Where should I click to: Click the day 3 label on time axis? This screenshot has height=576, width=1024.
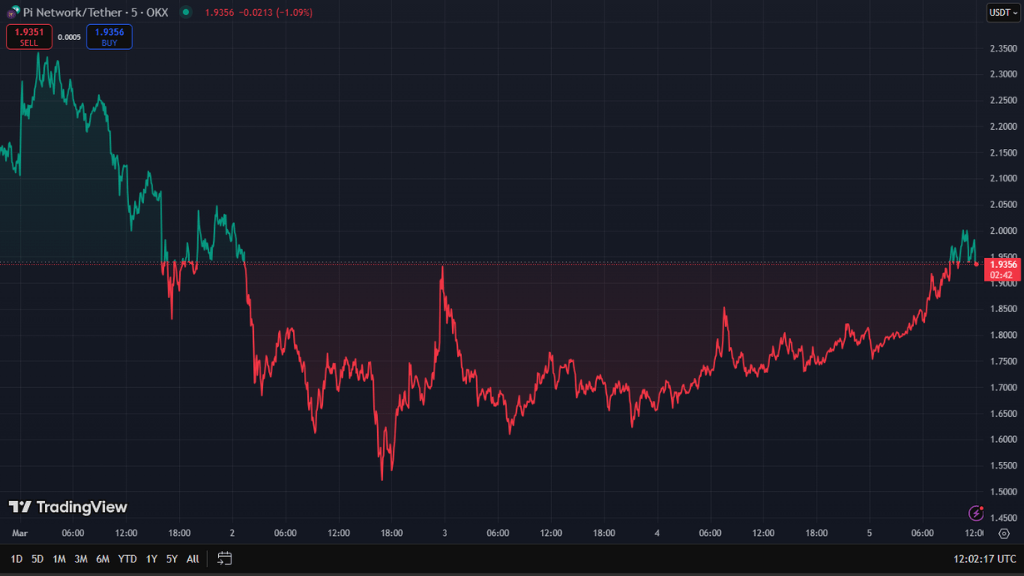click(445, 533)
